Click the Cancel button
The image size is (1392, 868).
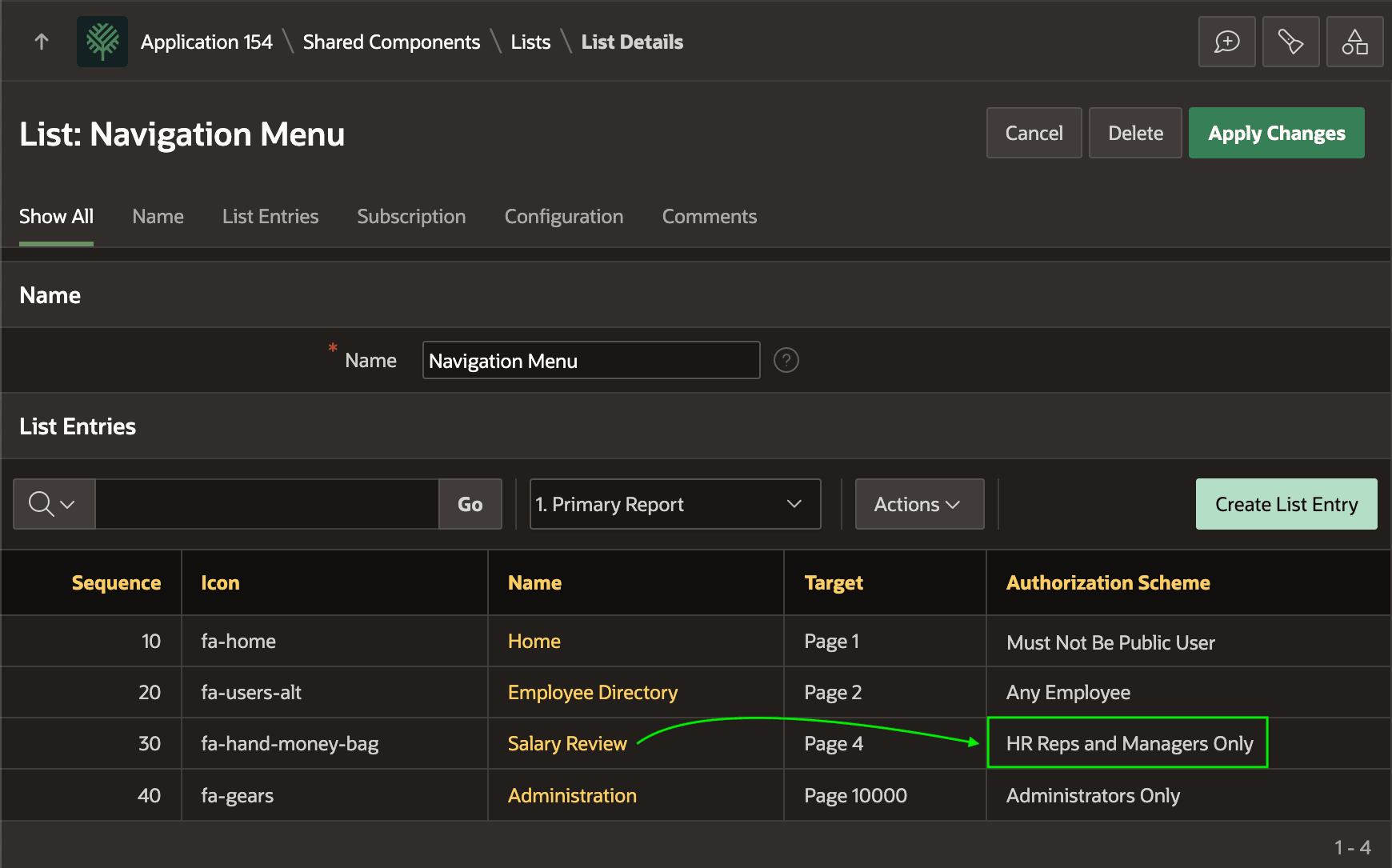click(1034, 133)
